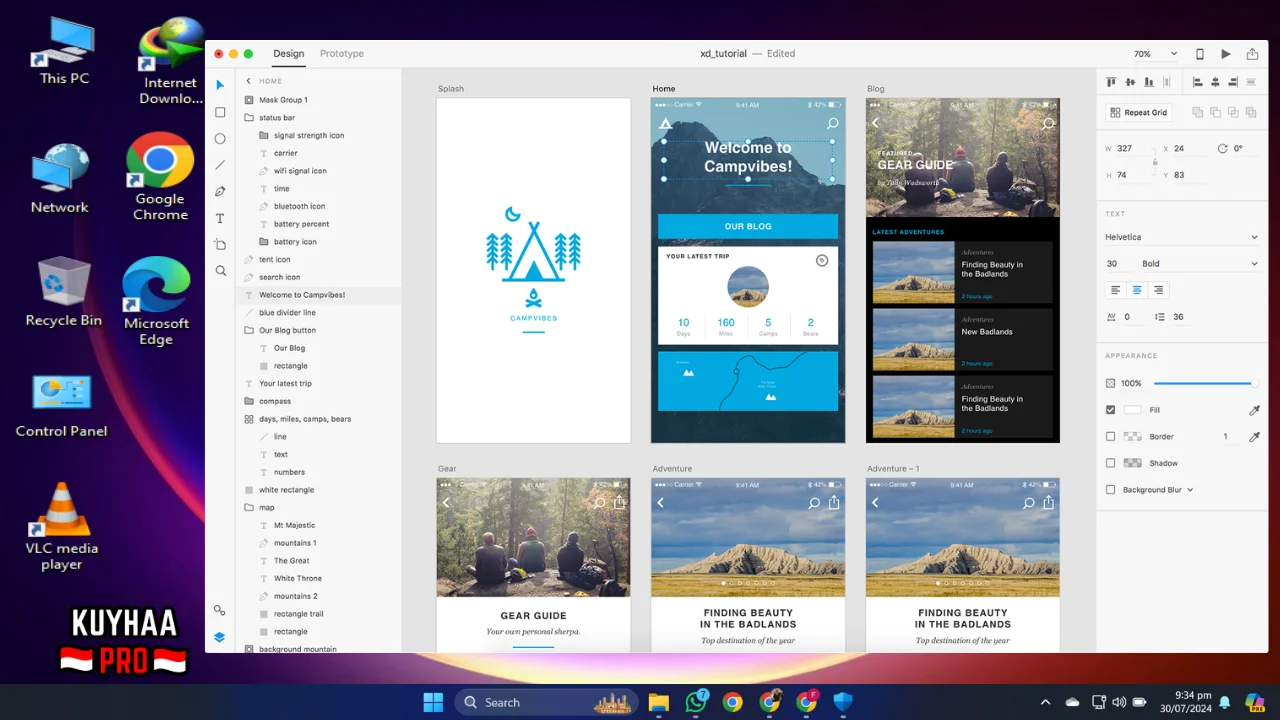This screenshot has height=720, width=1280.
Task: Pick fill color with eyedropper
Action: point(1254,410)
